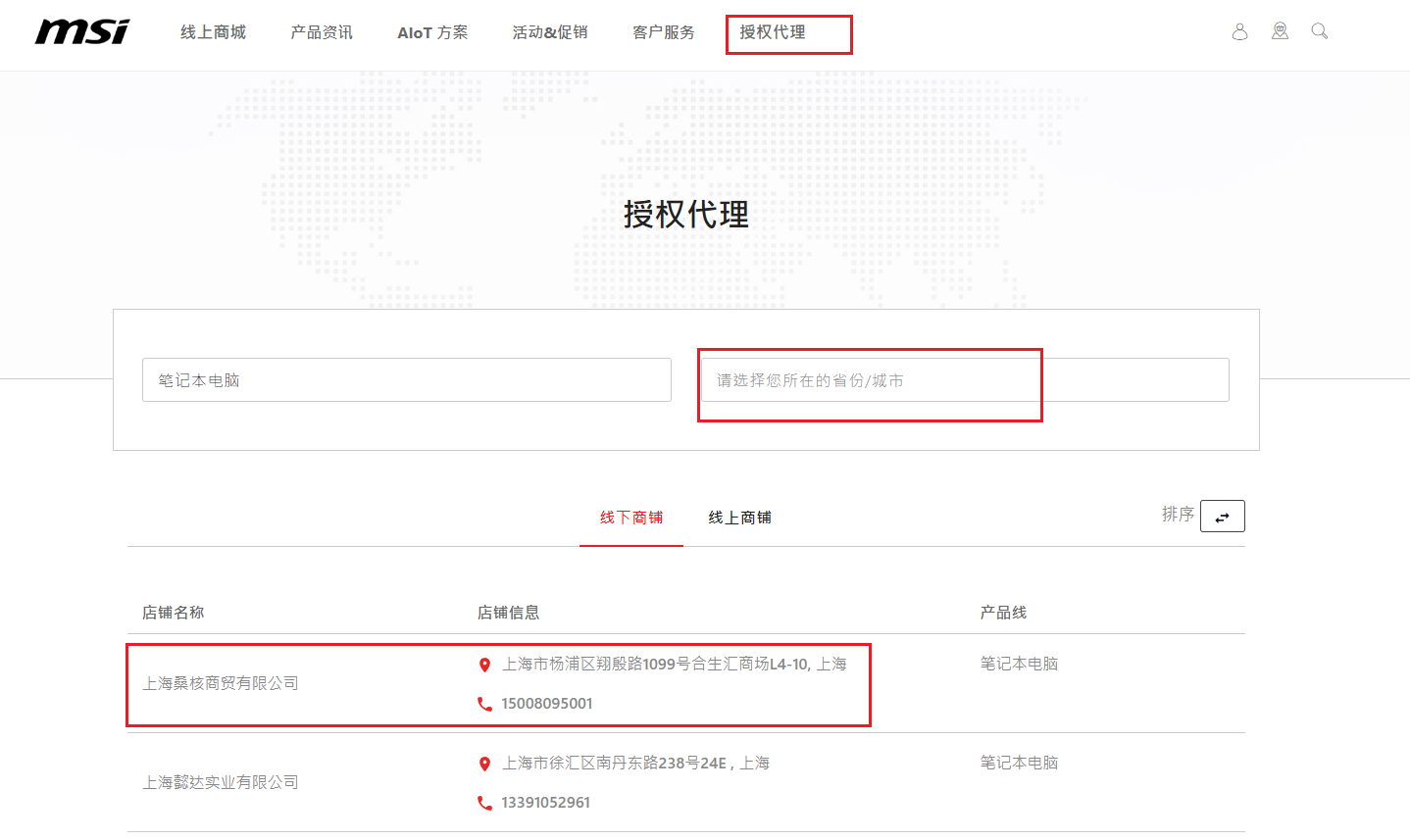This screenshot has width=1410, height=840.
Task: Open the province/city selection dropdown
Action: (x=964, y=380)
